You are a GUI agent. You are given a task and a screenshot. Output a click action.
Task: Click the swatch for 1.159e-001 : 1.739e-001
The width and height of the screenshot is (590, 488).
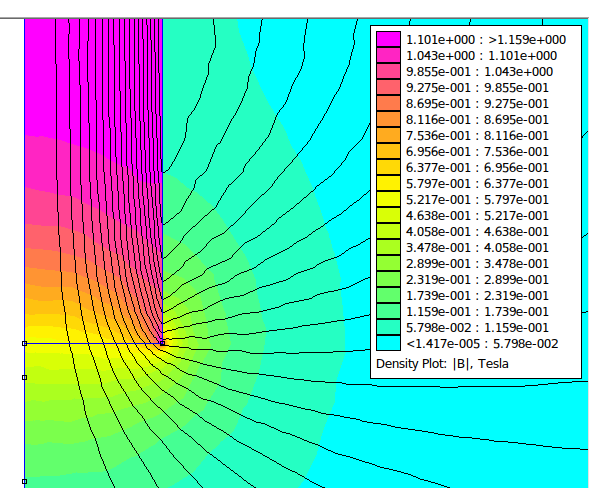coord(388,311)
